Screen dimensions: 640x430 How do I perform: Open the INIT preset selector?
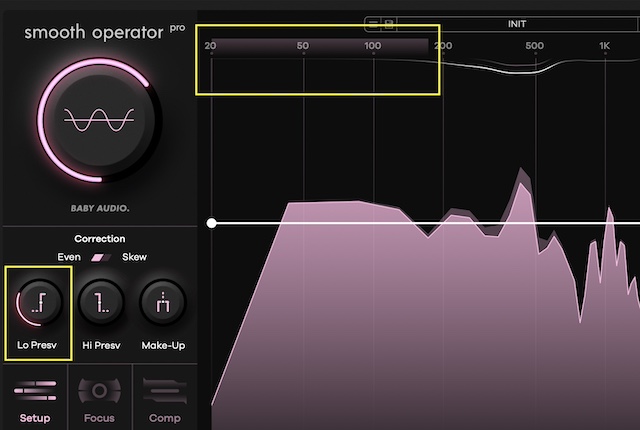point(517,24)
